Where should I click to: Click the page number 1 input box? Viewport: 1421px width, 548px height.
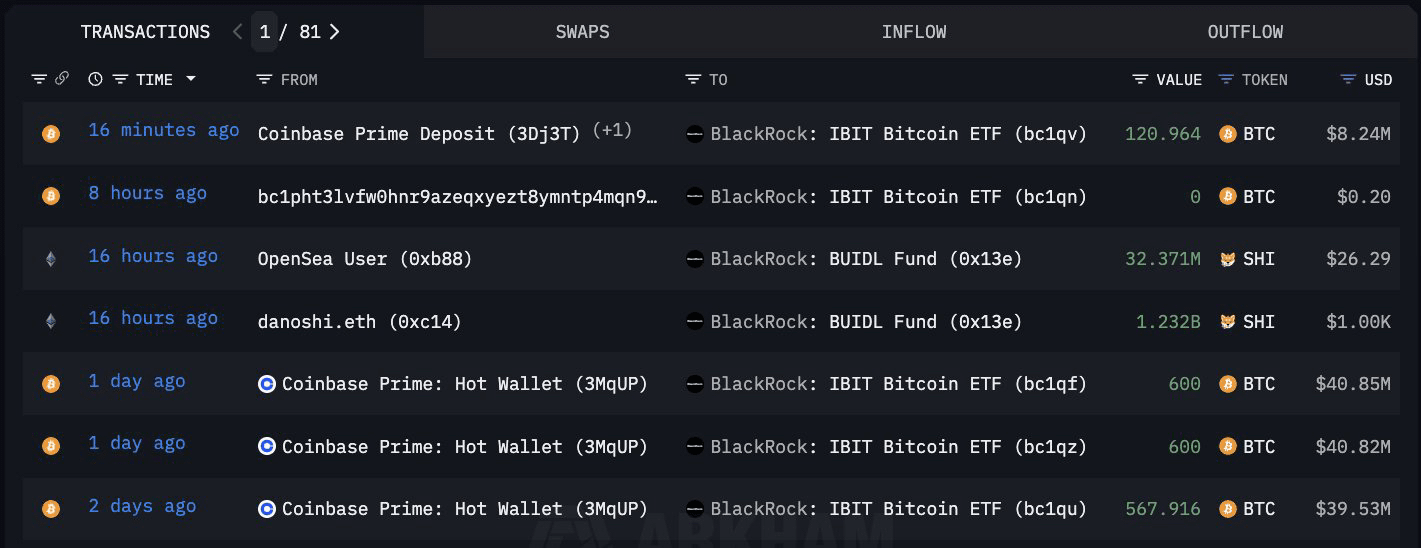point(264,32)
